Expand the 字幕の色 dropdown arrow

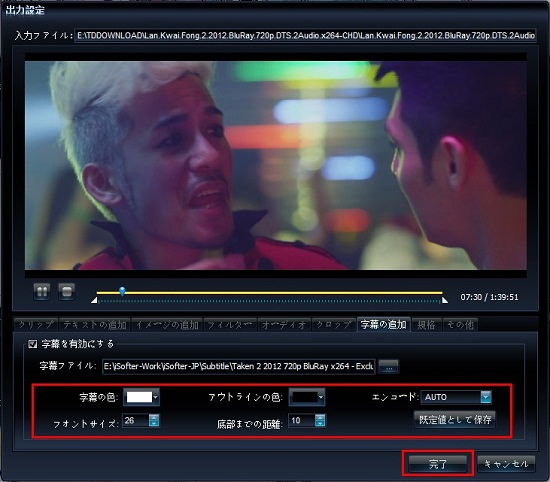point(156,397)
